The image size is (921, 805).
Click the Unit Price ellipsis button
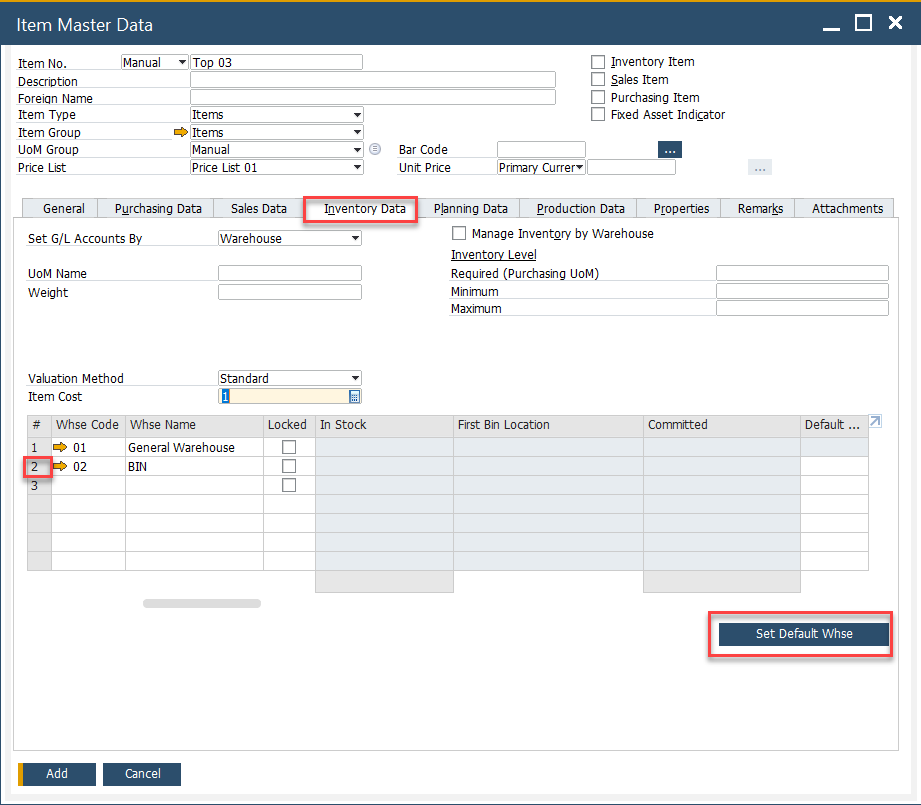(760, 168)
